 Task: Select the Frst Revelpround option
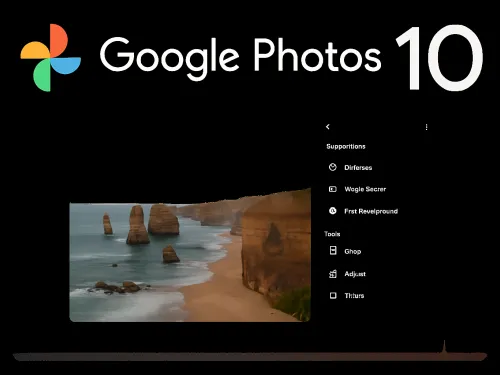click(x=371, y=211)
